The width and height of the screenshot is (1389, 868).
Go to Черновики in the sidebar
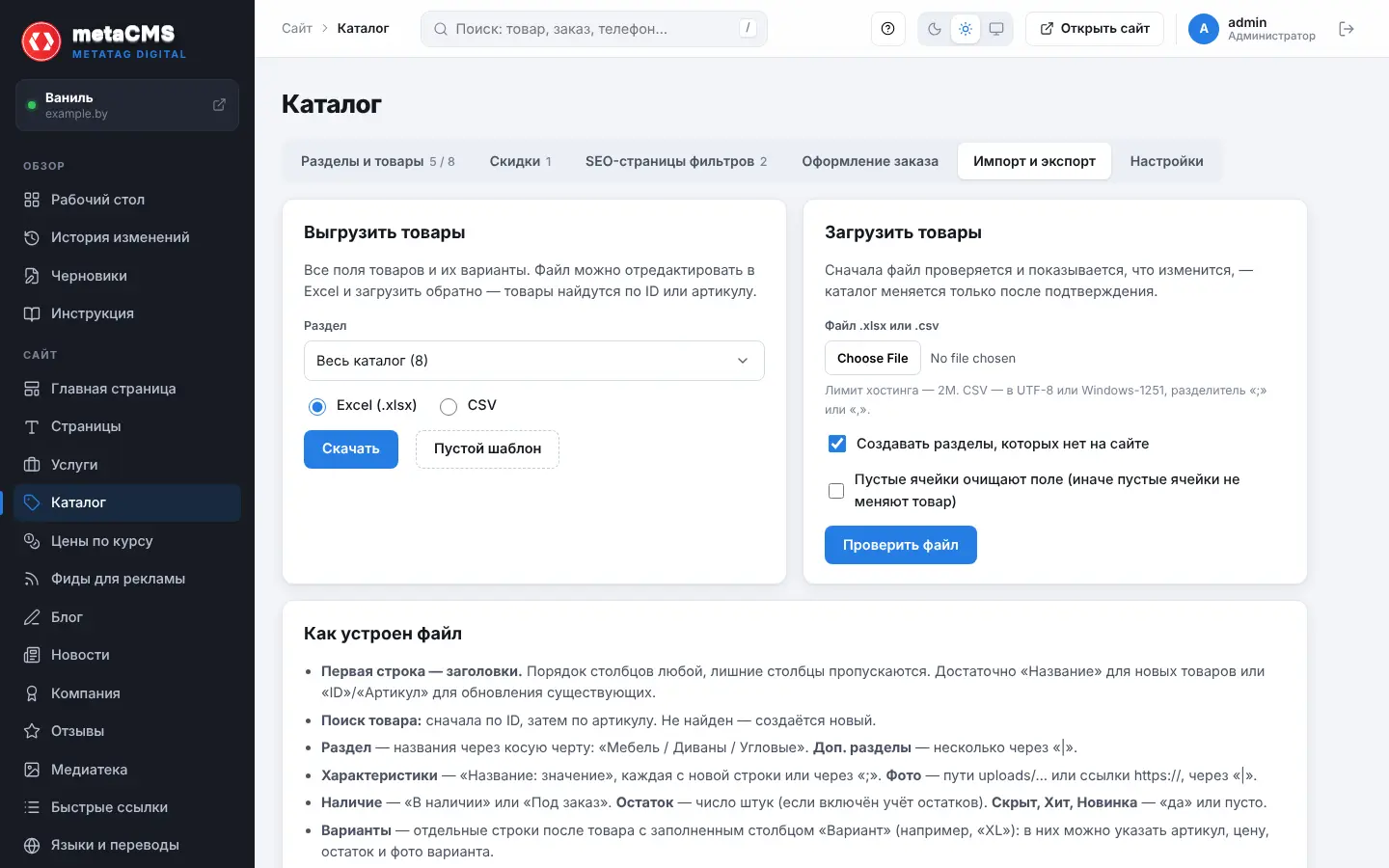click(127, 276)
